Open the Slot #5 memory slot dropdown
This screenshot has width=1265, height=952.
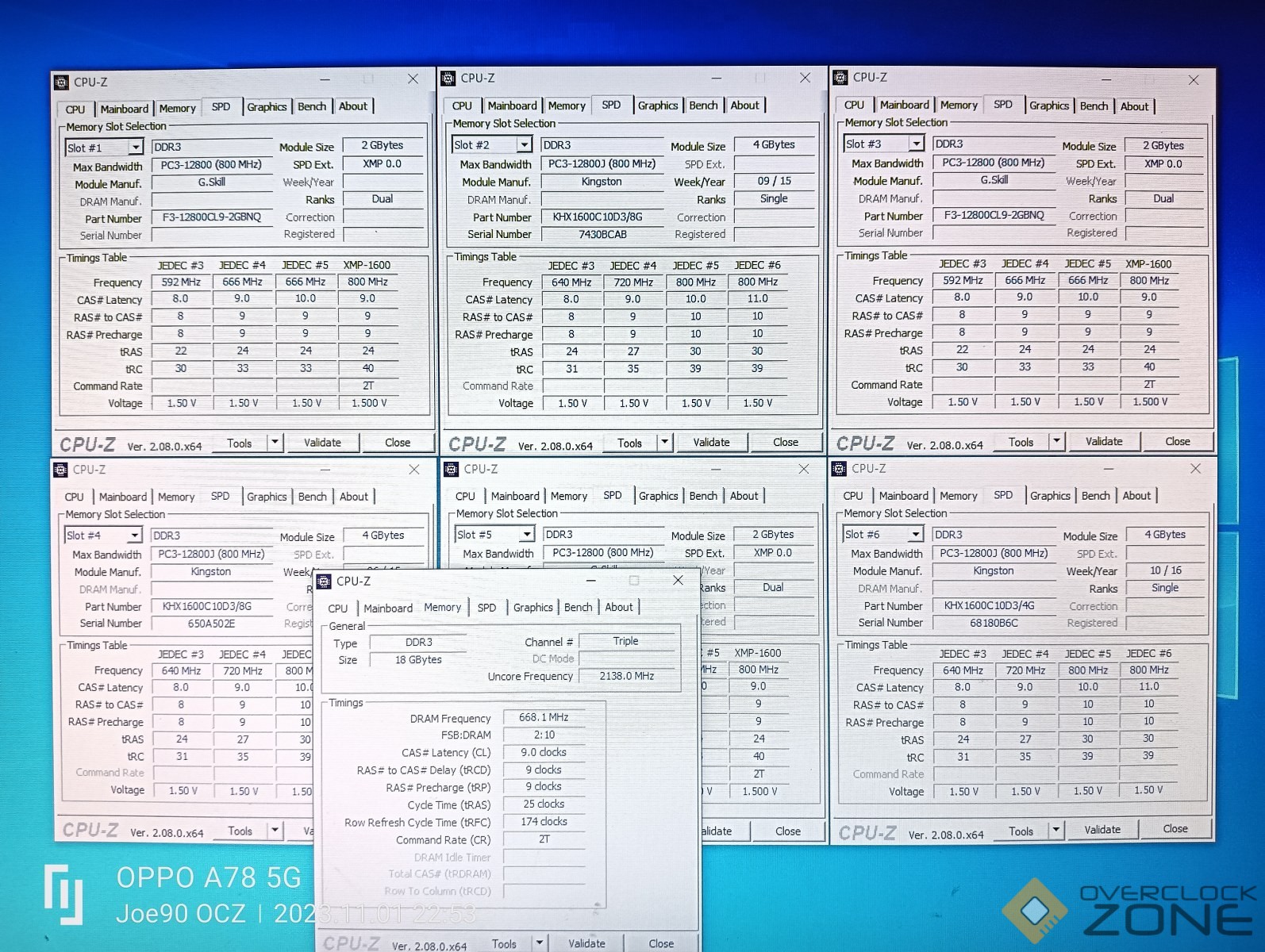pos(525,535)
